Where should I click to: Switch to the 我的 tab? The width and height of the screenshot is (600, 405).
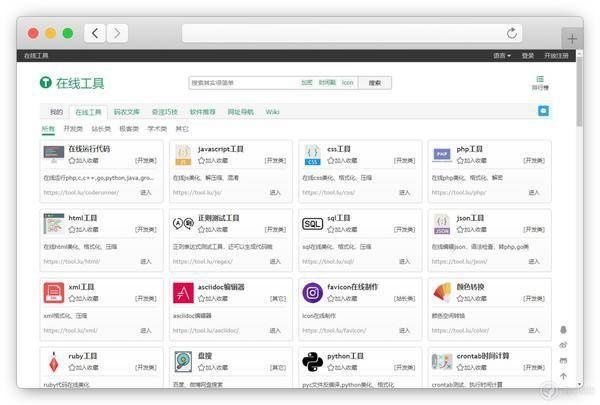click(56, 112)
